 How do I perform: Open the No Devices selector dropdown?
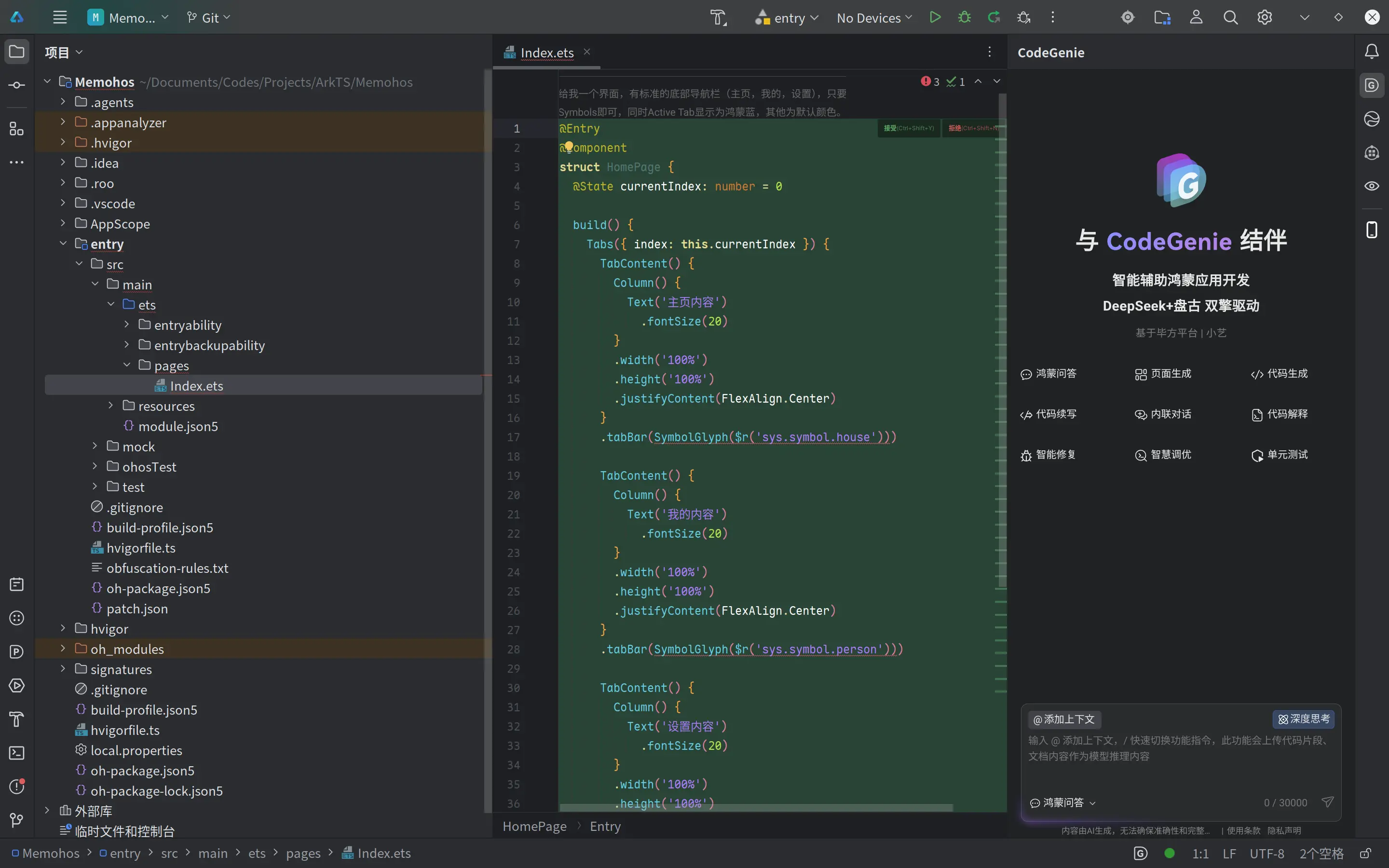(x=874, y=17)
